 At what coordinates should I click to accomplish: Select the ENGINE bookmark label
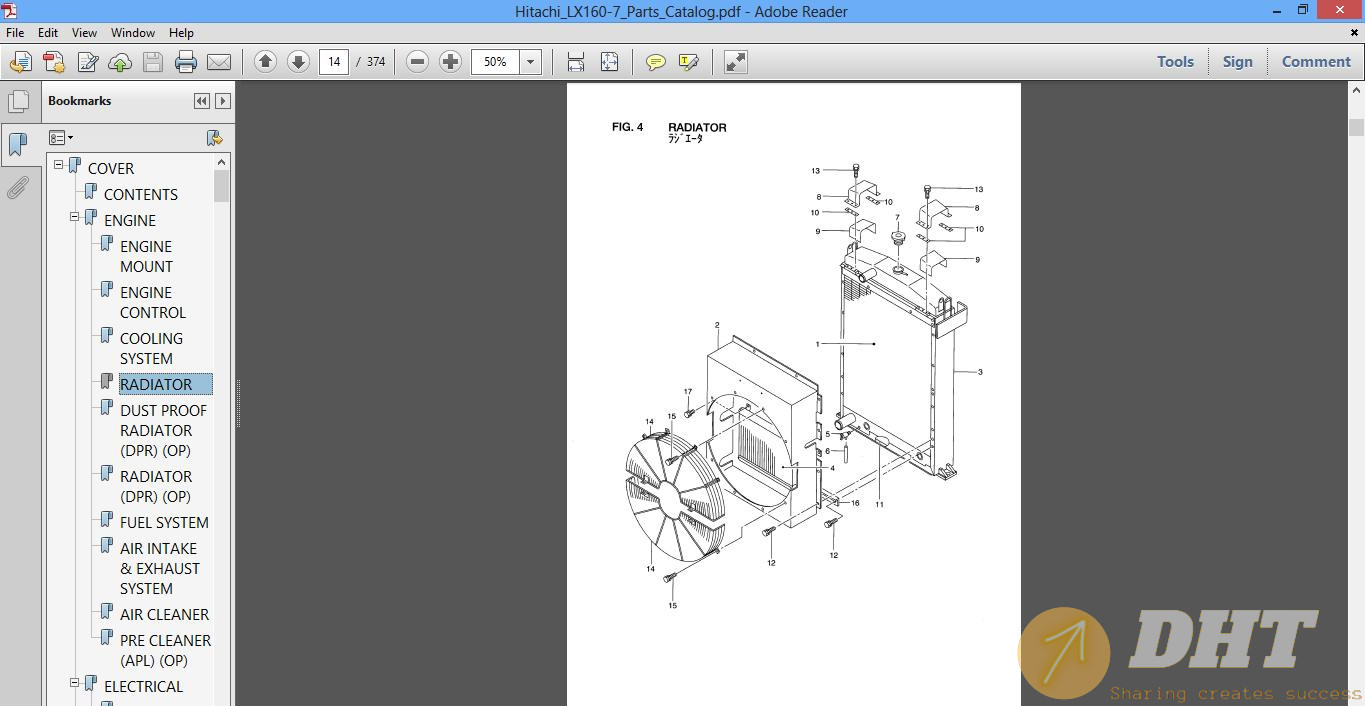click(130, 220)
